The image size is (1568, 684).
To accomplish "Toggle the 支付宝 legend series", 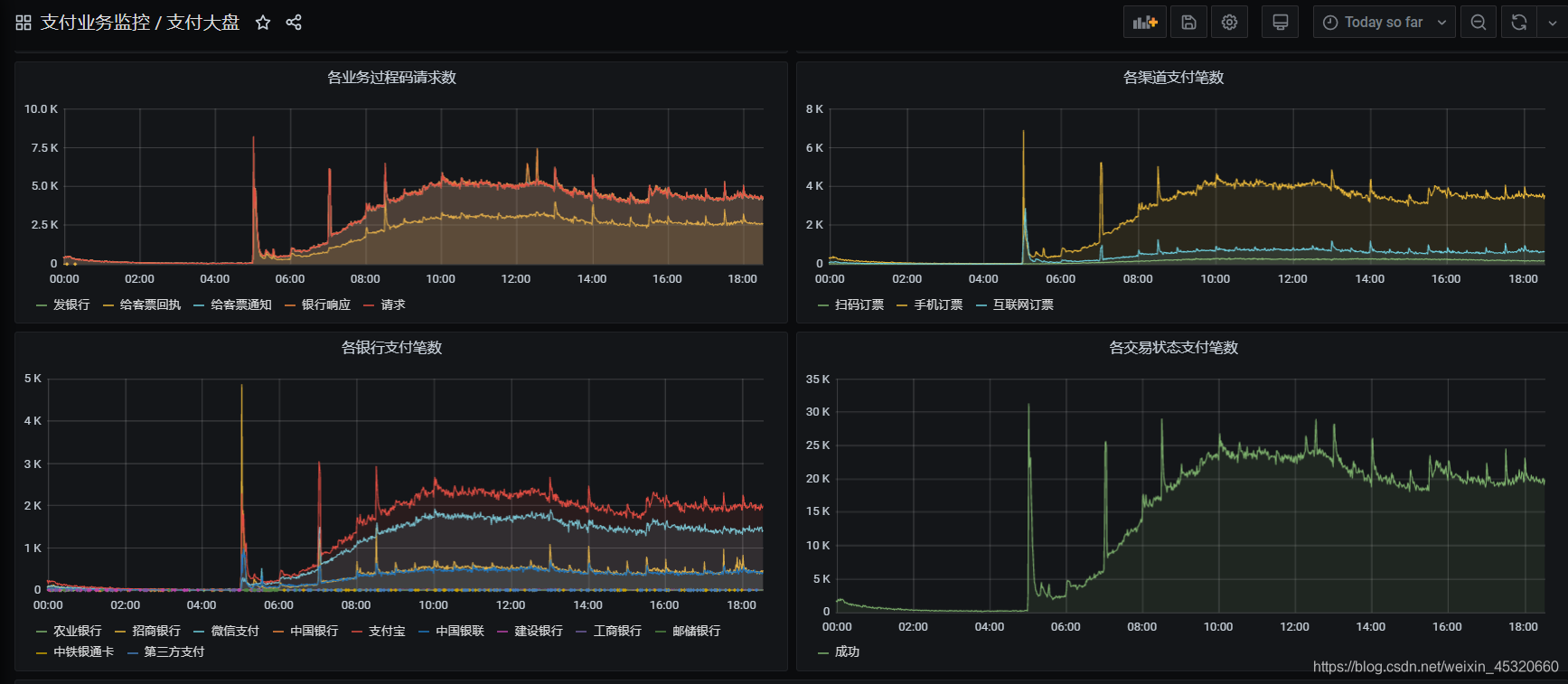I will 387,632.
